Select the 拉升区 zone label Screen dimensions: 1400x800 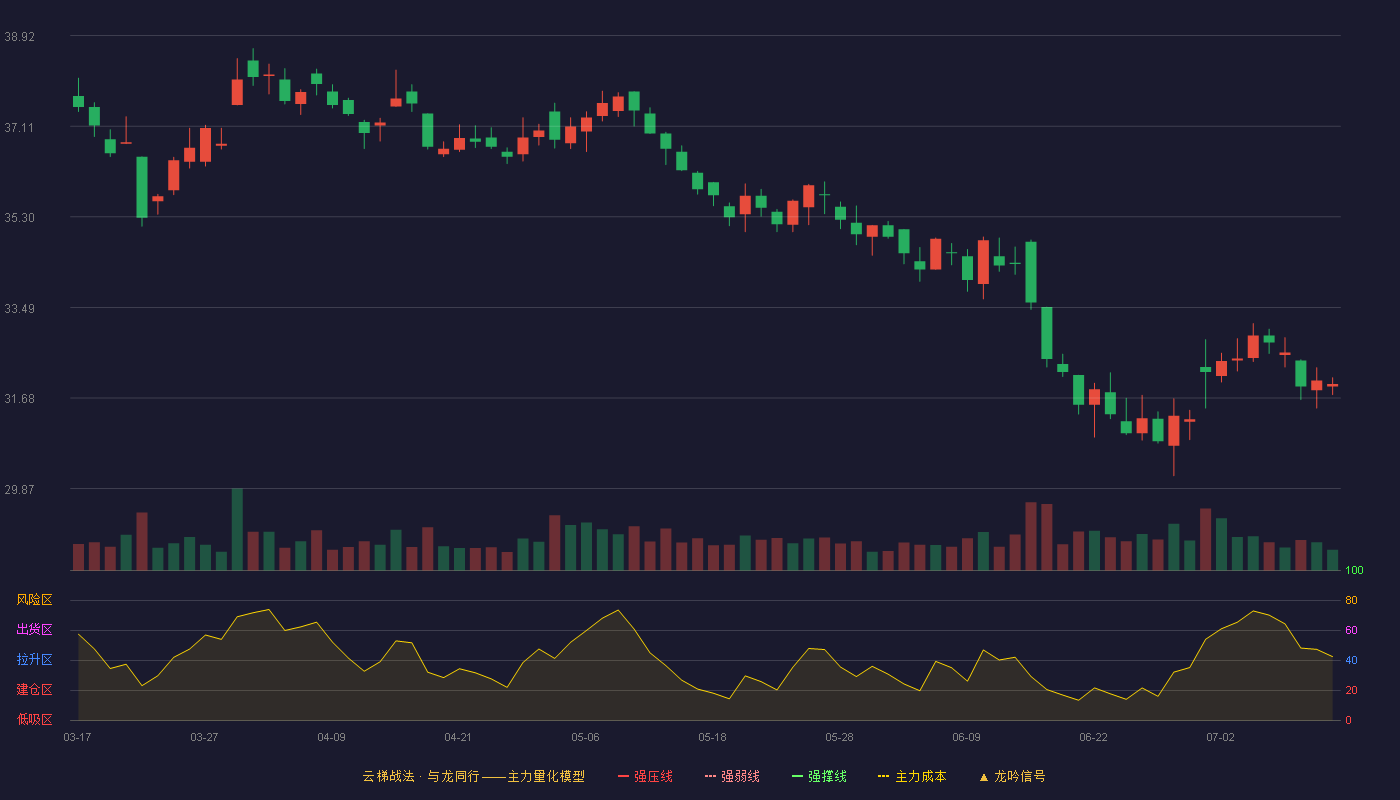34,660
